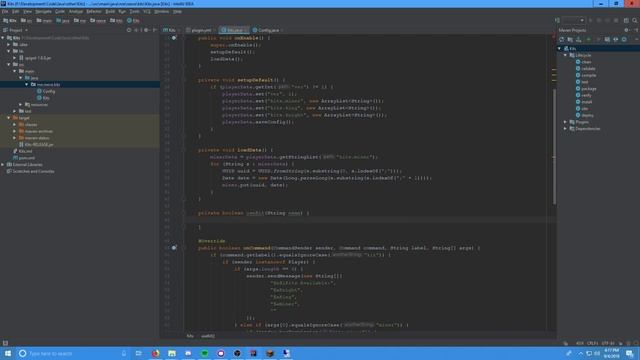Select the package Maven goal
640x360 pixels.
click(x=589, y=89)
